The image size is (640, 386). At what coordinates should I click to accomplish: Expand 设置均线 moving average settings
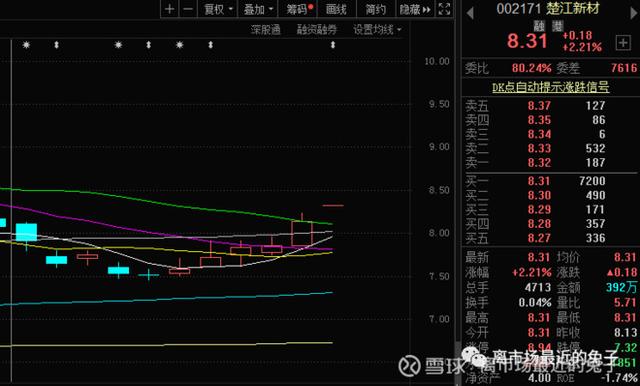tap(377, 29)
